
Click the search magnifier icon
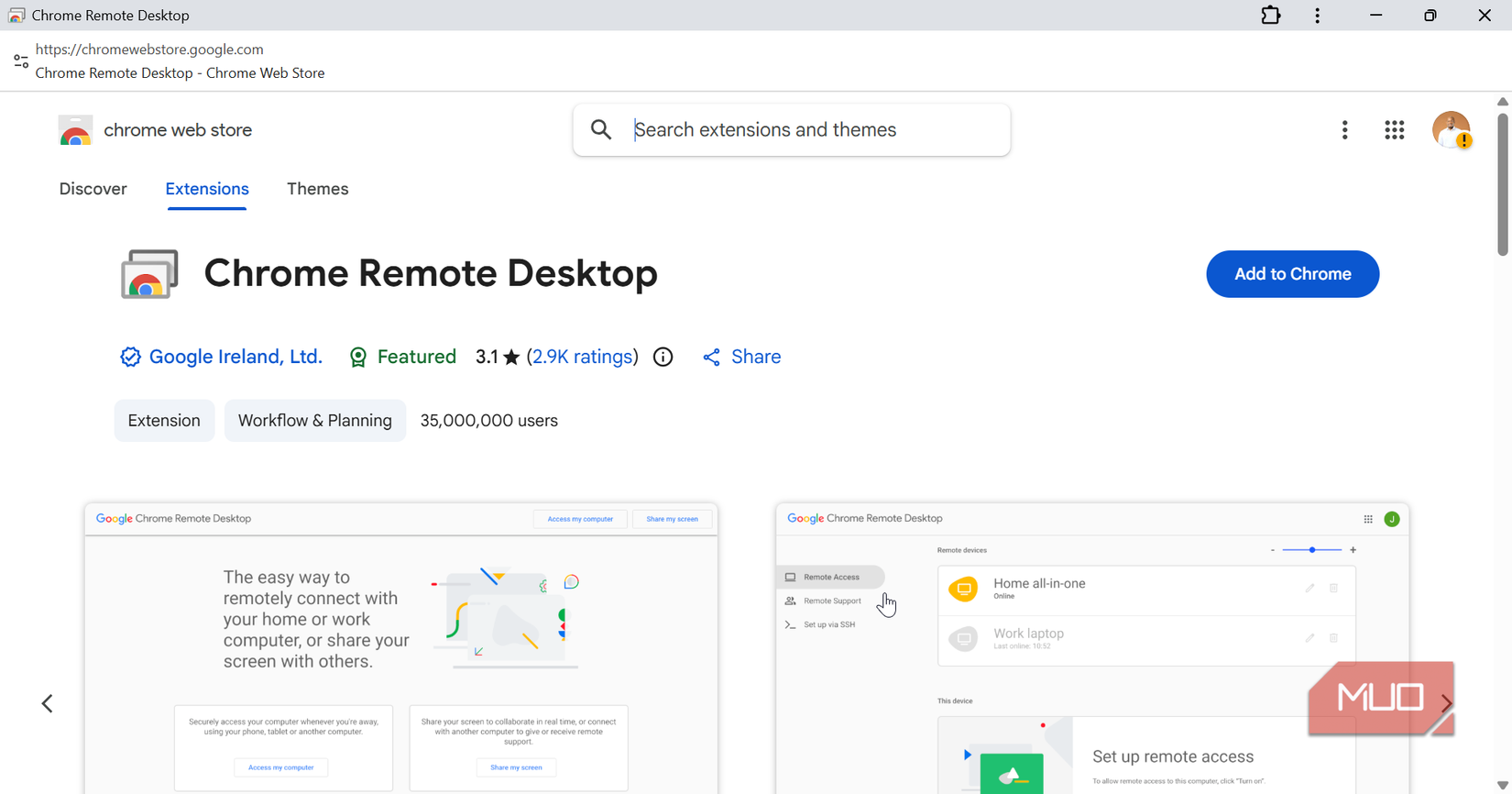coord(601,130)
